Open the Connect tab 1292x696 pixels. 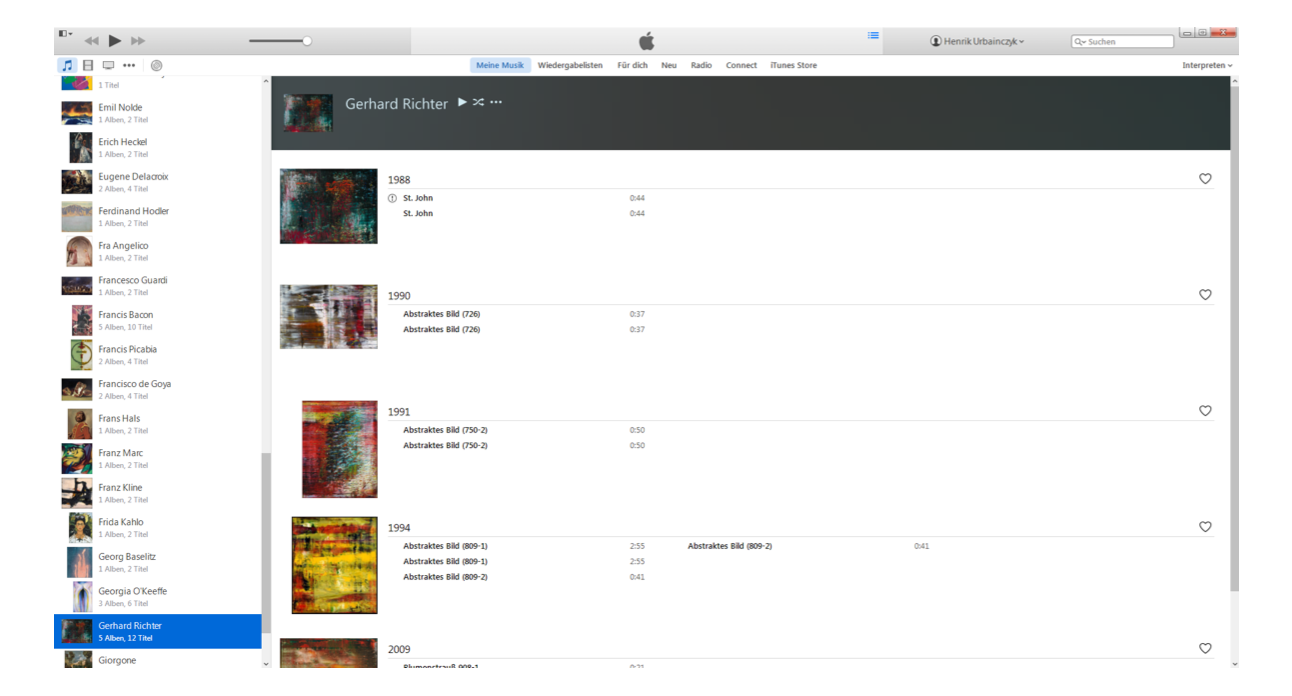click(741, 65)
